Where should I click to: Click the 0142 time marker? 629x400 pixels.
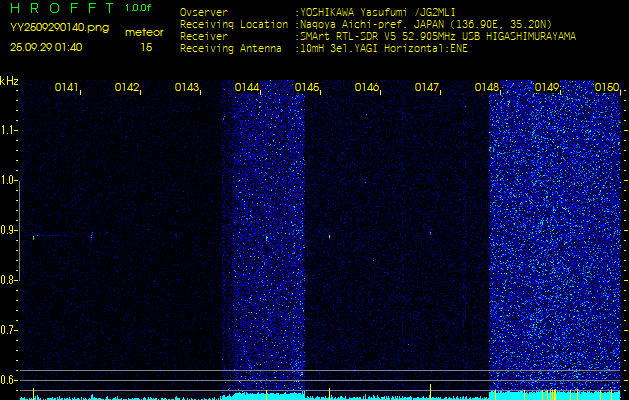(126, 87)
